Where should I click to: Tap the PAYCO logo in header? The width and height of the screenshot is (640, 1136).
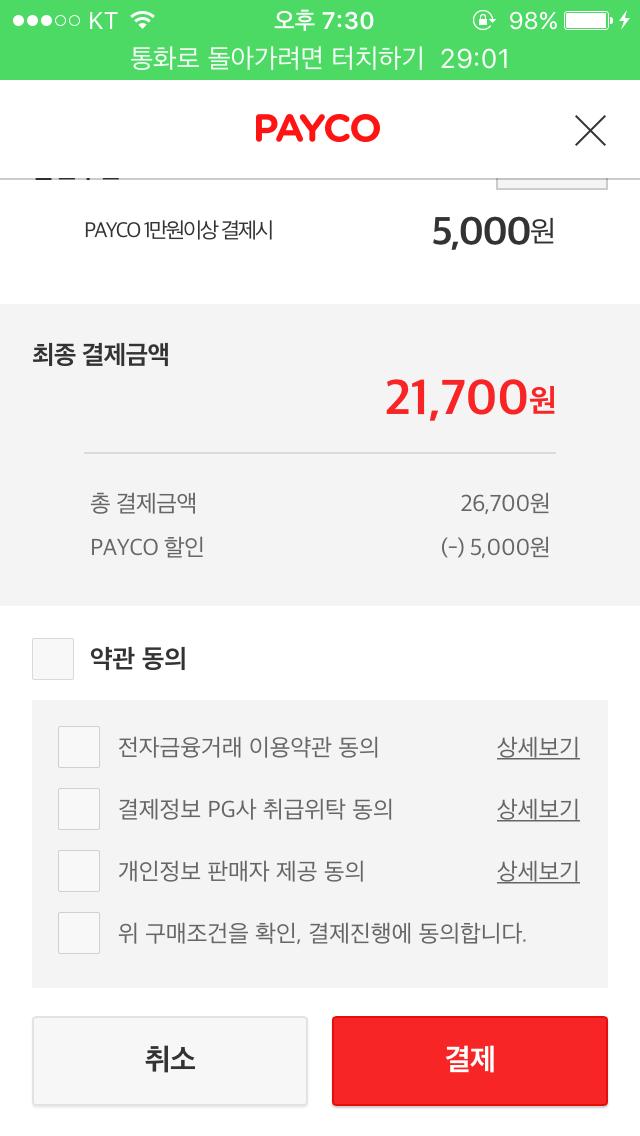318,129
